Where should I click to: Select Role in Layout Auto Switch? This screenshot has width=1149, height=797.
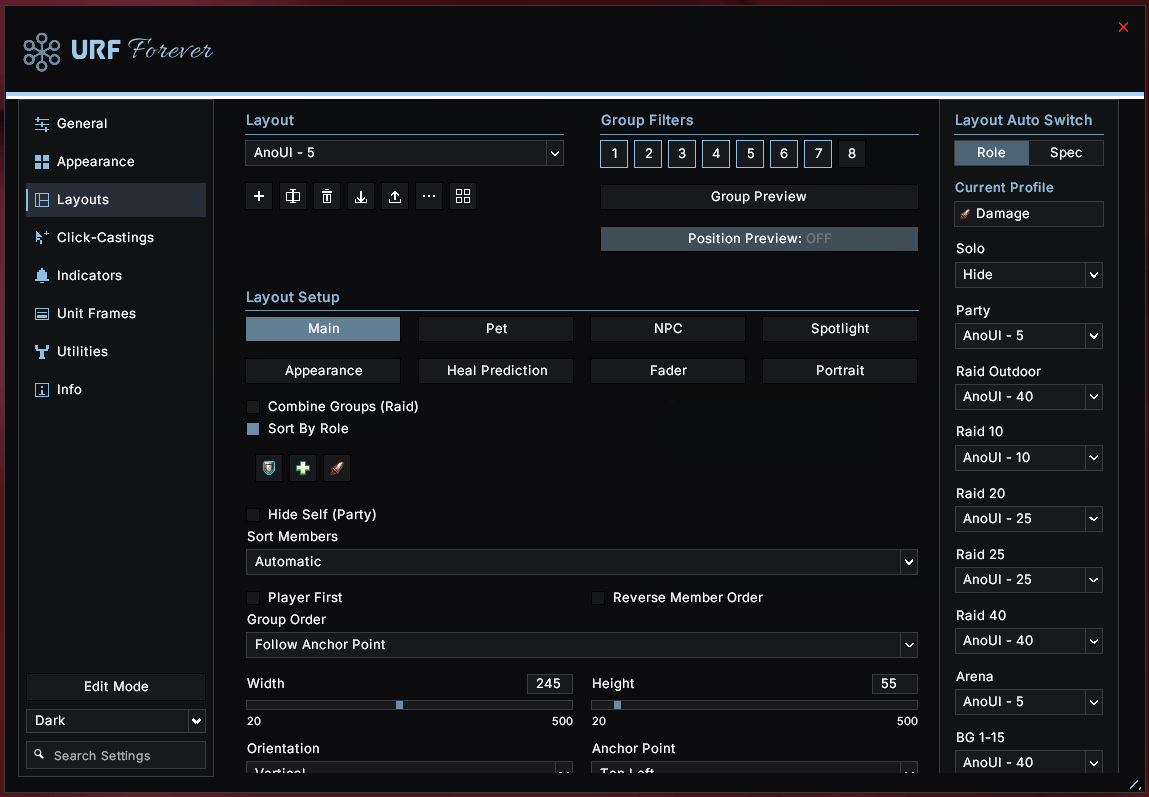tap(991, 153)
